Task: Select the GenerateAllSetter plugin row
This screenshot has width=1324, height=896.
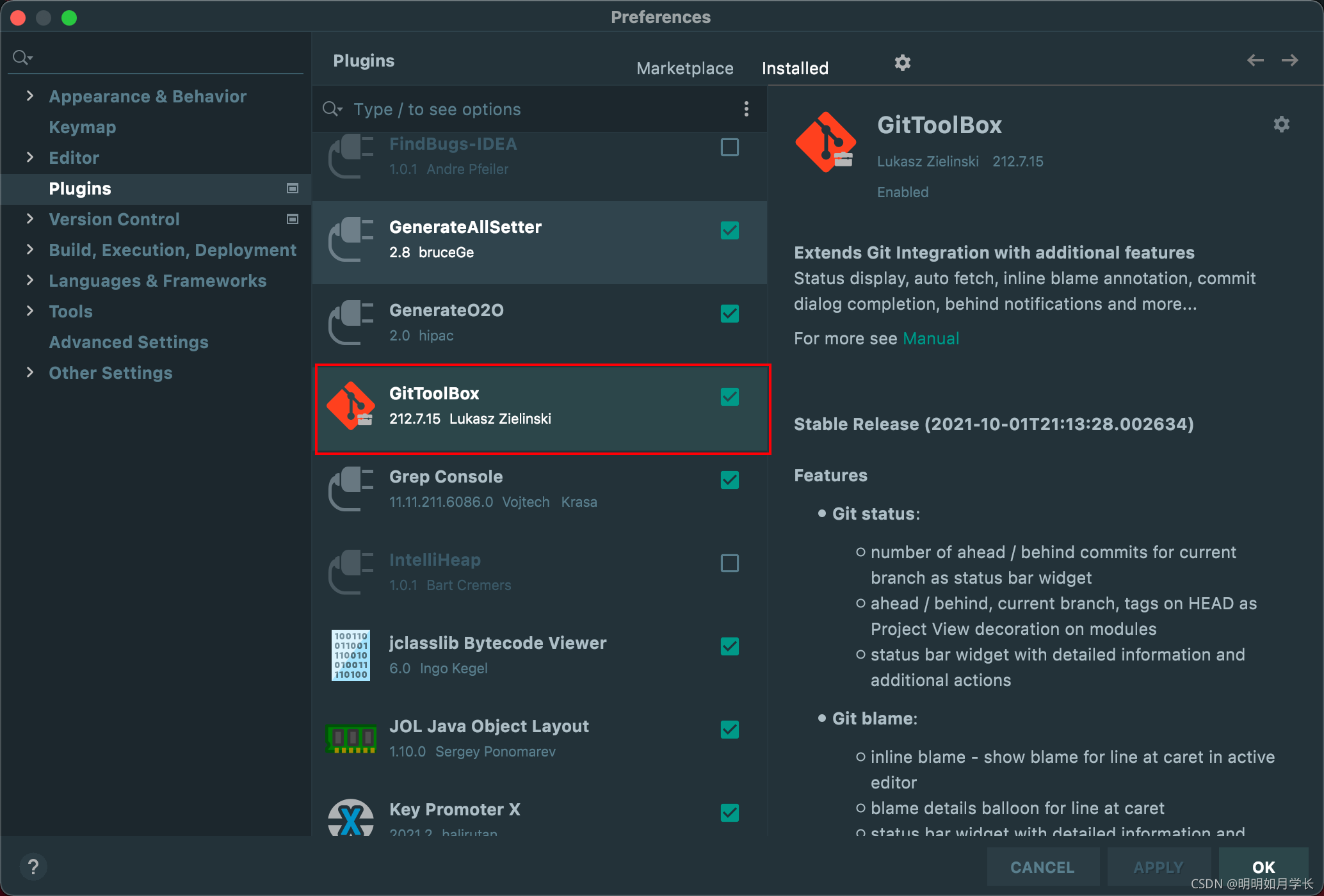Action: (540, 242)
